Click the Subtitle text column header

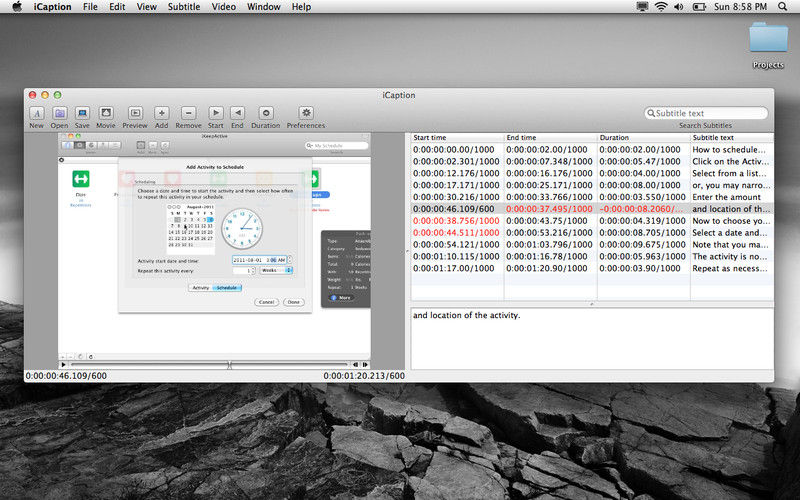pyautogui.click(x=732, y=138)
